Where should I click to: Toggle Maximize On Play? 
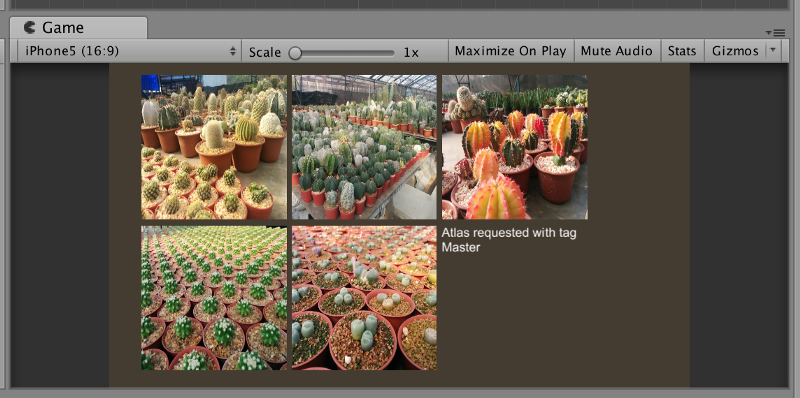tap(511, 51)
